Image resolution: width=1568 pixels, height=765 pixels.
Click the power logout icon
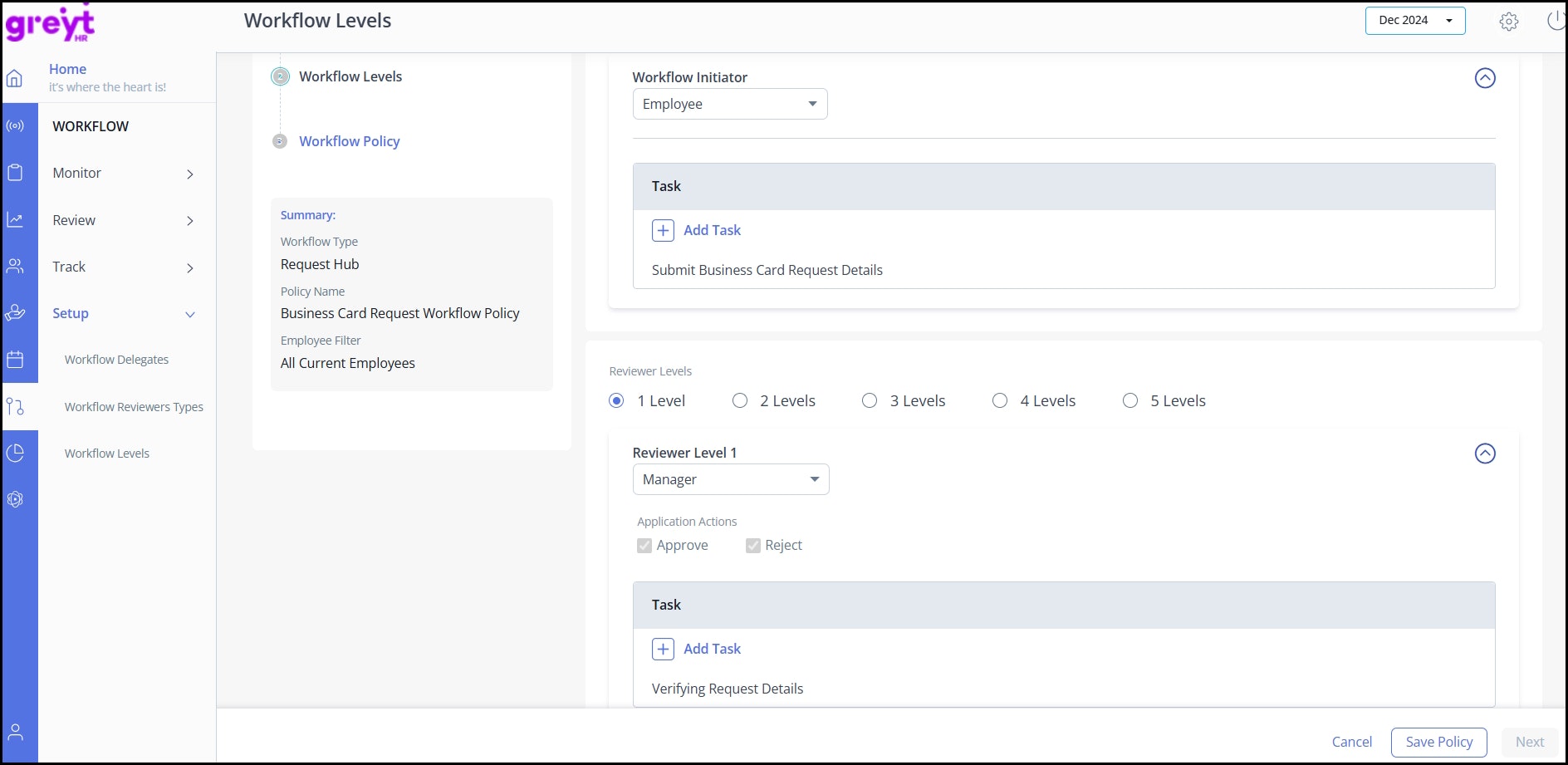point(1556,21)
